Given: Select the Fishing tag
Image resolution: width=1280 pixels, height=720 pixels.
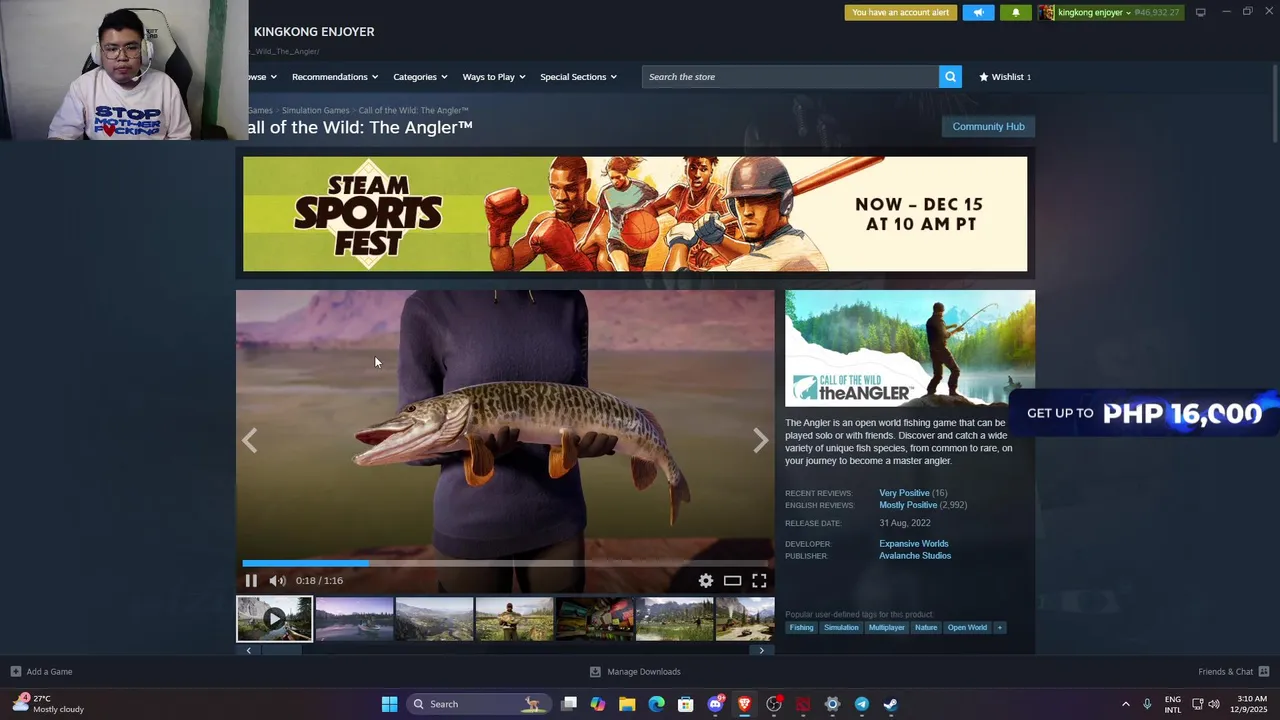Looking at the screenshot, I should pos(801,628).
